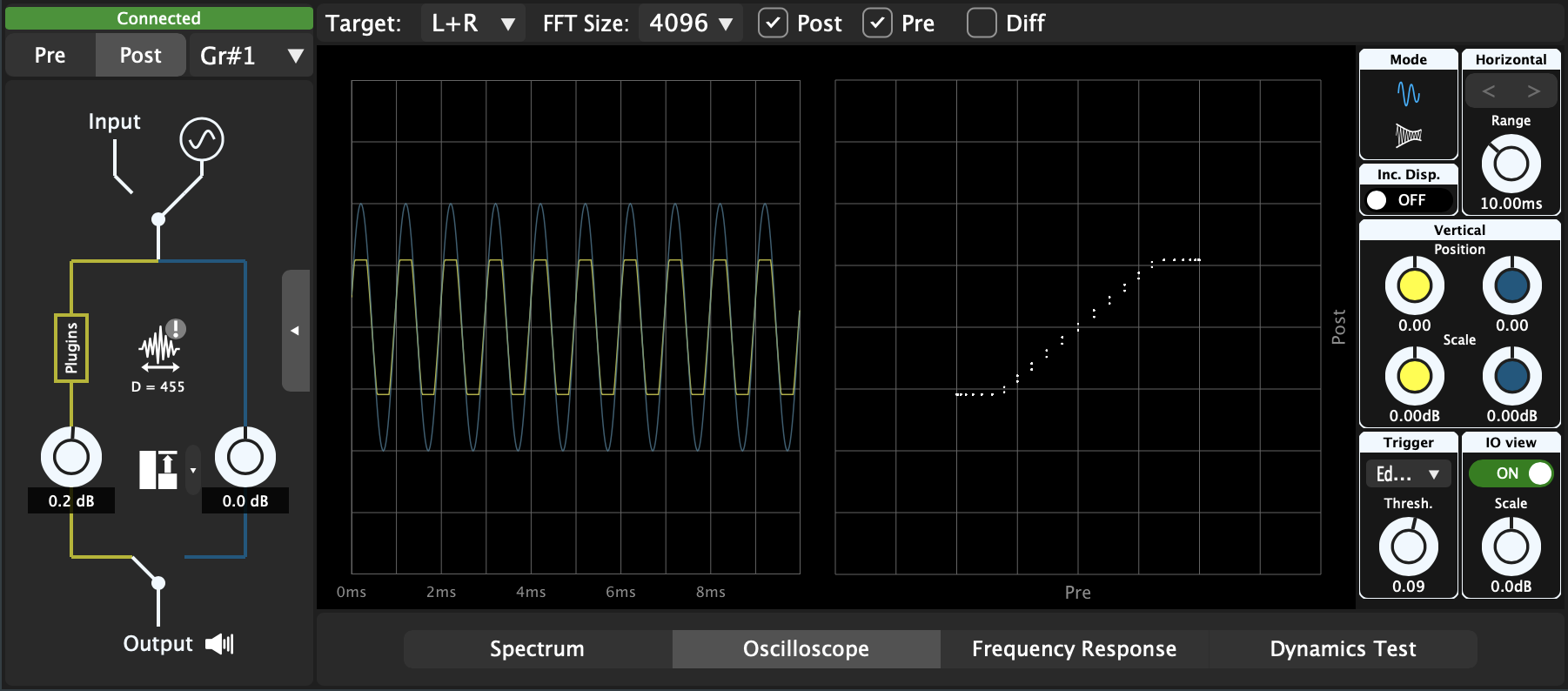The image size is (1568, 691).
Task: Turn off the IO view toggle
Action: click(1511, 473)
